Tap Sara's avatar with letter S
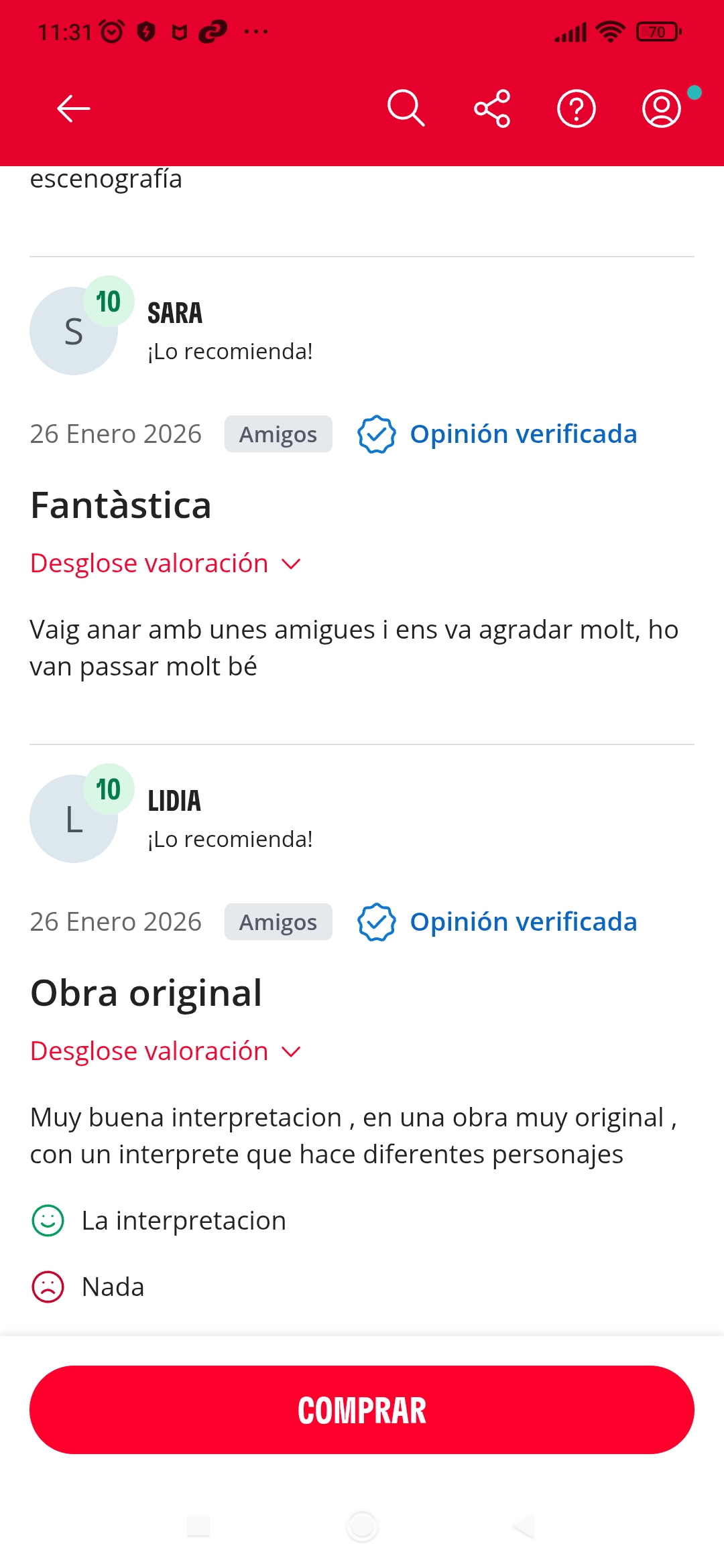Image resolution: width=724 pixels, height=1568 pixels. point(73,331)
